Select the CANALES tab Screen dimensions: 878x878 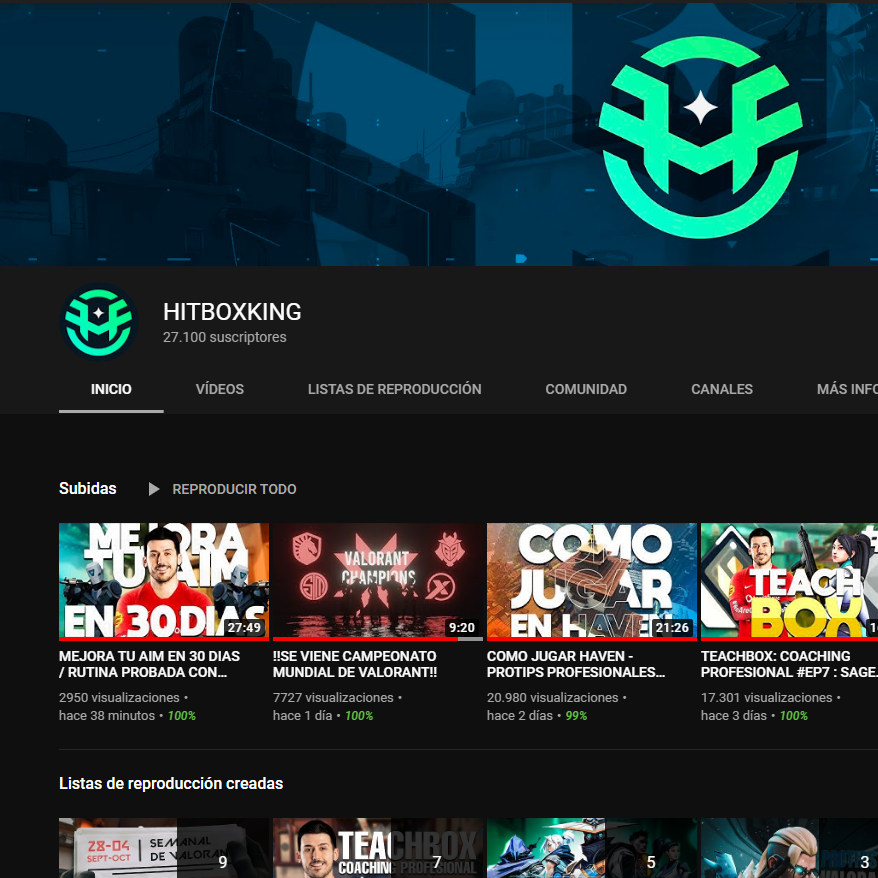pyautogui.click(x=722, y=389)
